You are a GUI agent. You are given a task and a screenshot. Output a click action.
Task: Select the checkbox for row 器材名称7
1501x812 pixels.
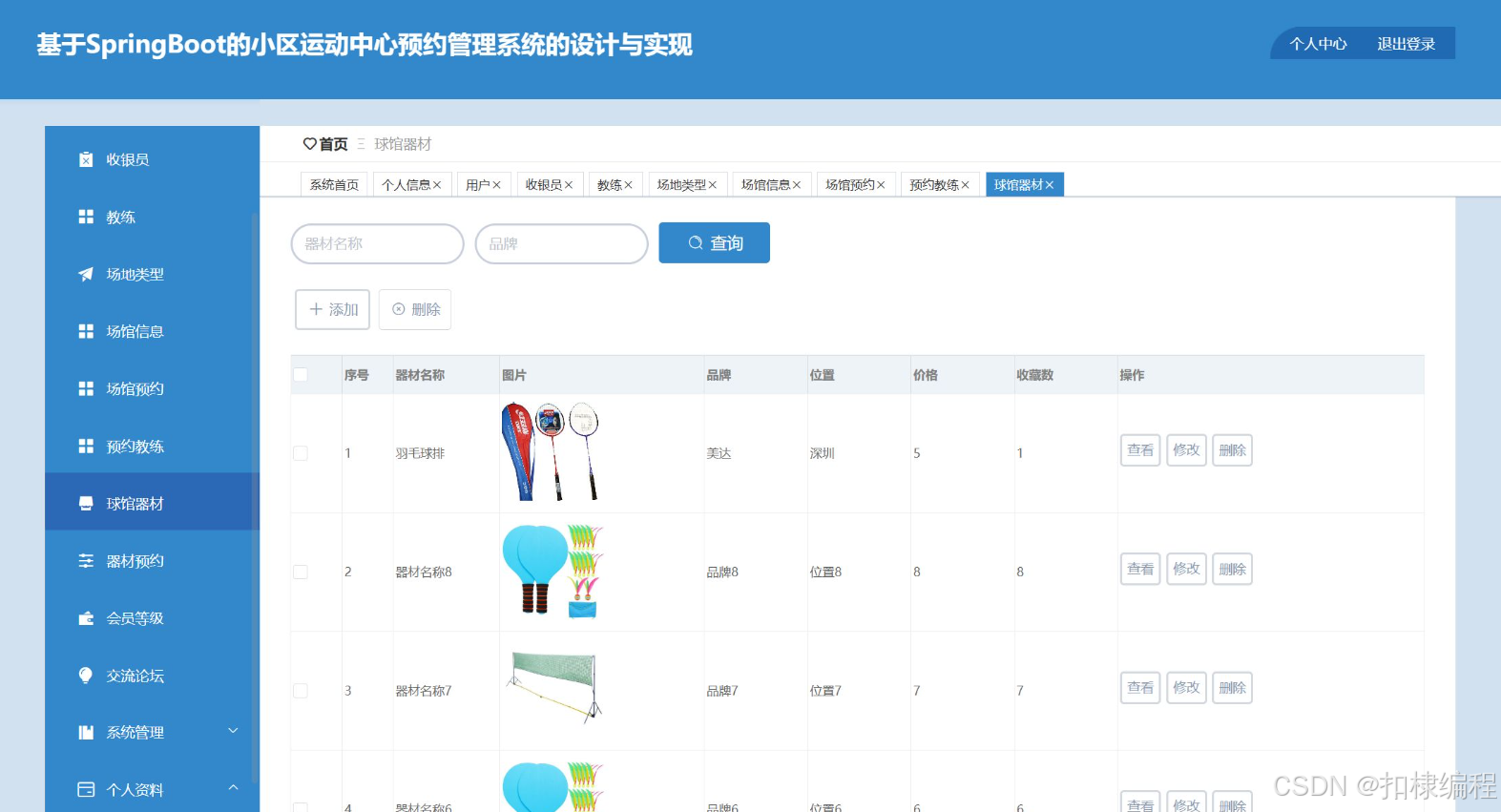[x=301, y=691]
